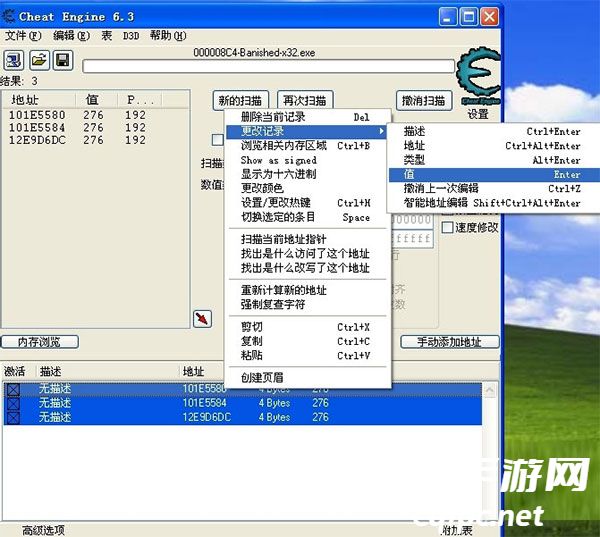
Task: Select 强制复查字符 menu entry
Action: (306, 305)
